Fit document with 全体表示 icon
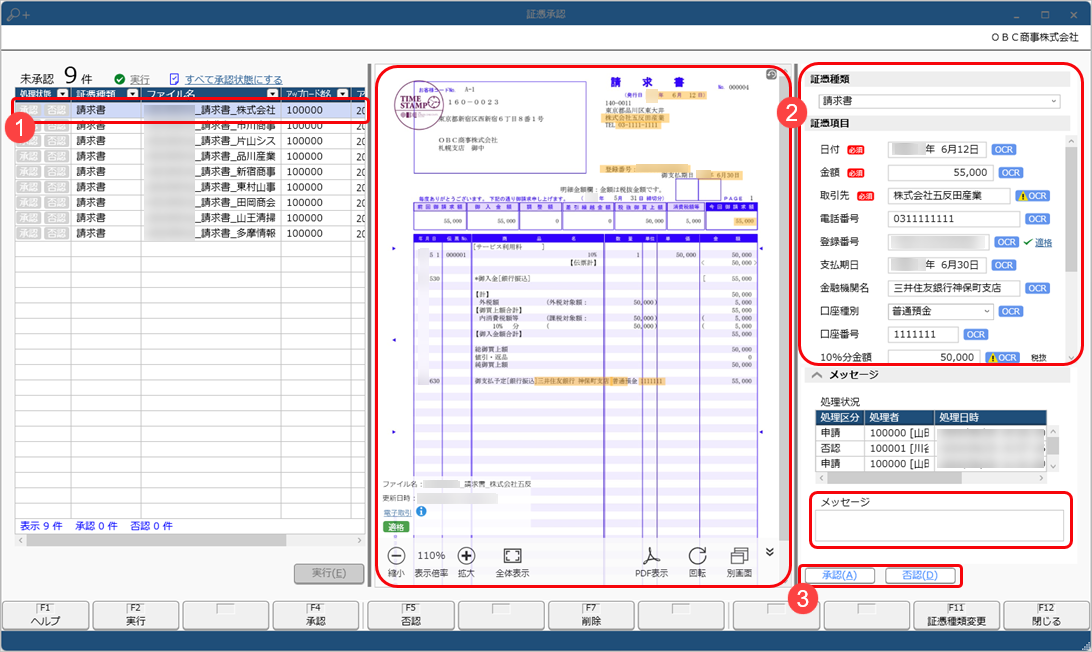The width and height of the screenshot is (1092, 652). [x=512, y=555]
